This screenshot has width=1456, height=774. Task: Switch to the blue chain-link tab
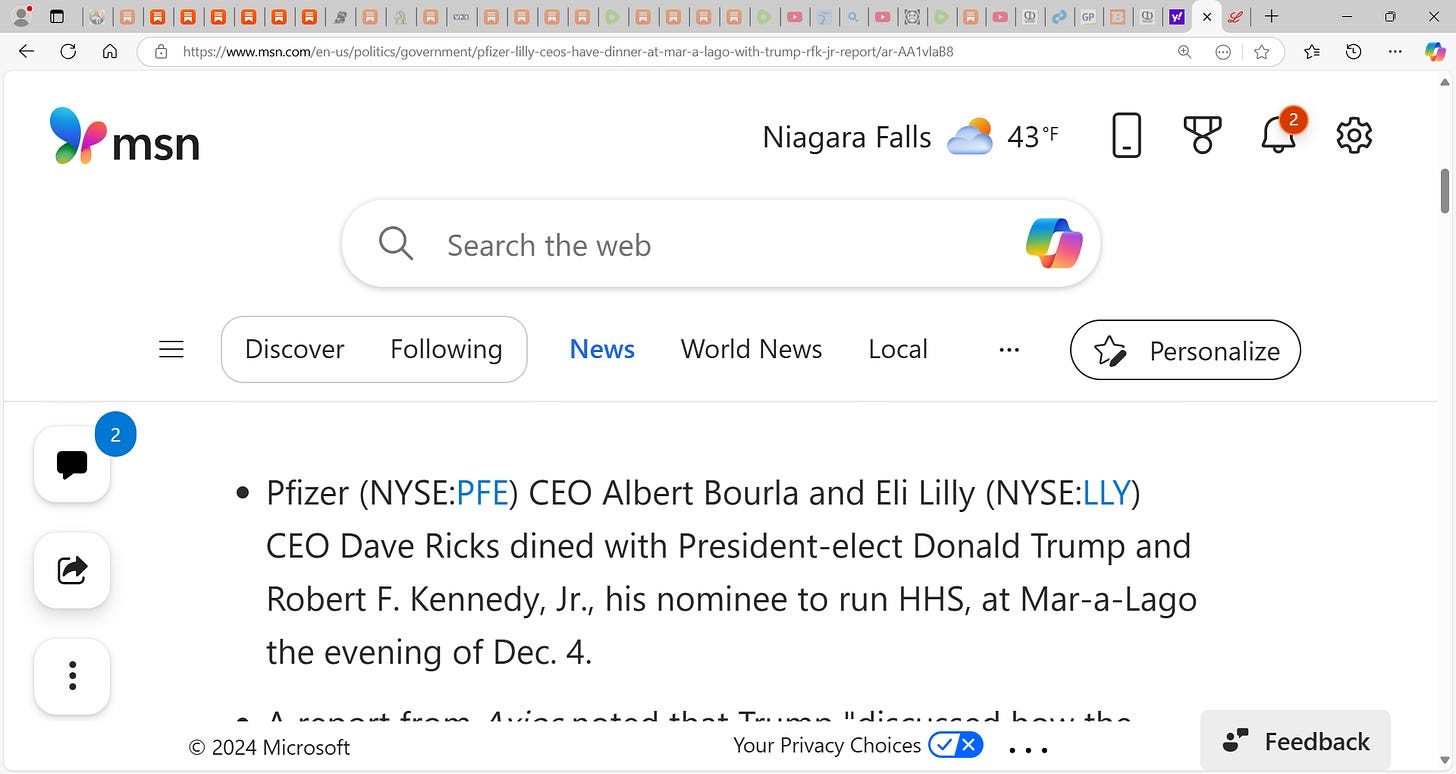tap(1059, 17)
